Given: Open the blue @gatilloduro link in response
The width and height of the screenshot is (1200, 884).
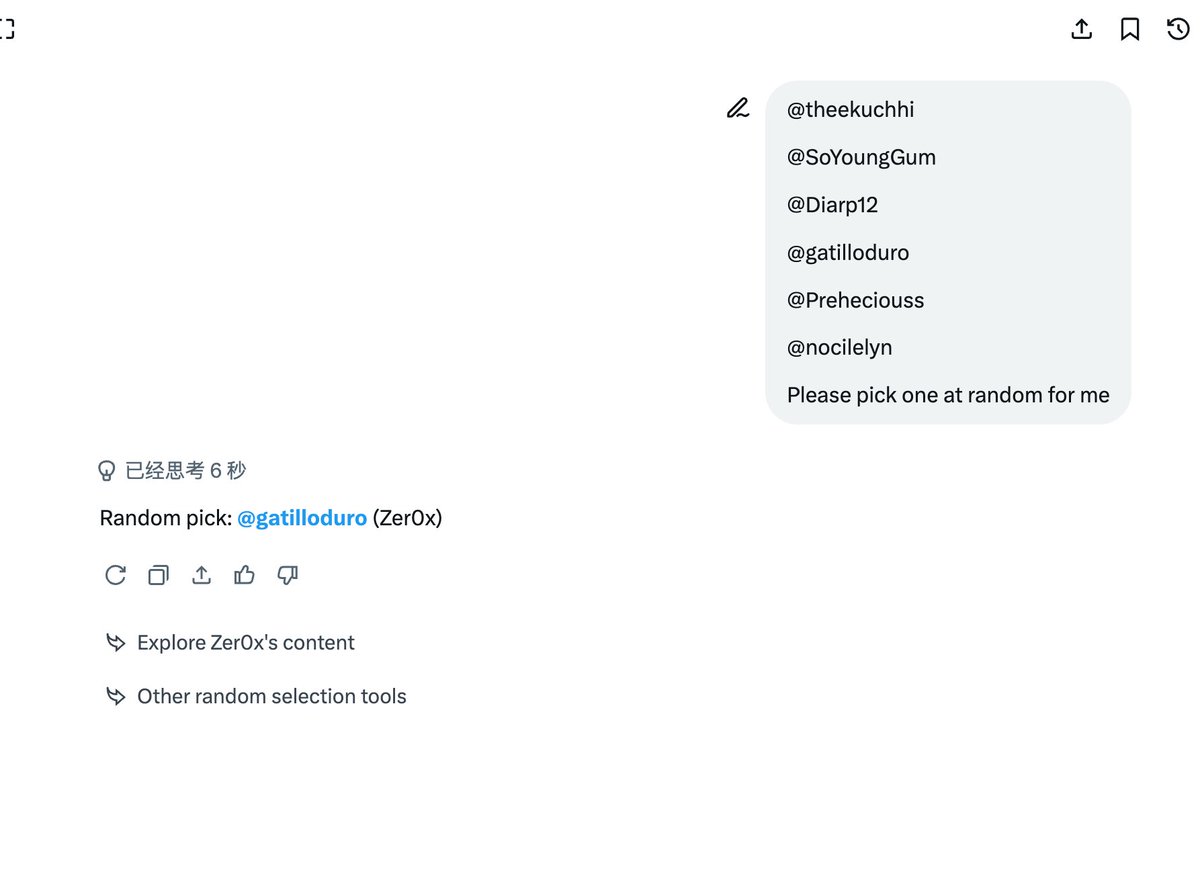Looking at the screenshot, I should 302,518.
